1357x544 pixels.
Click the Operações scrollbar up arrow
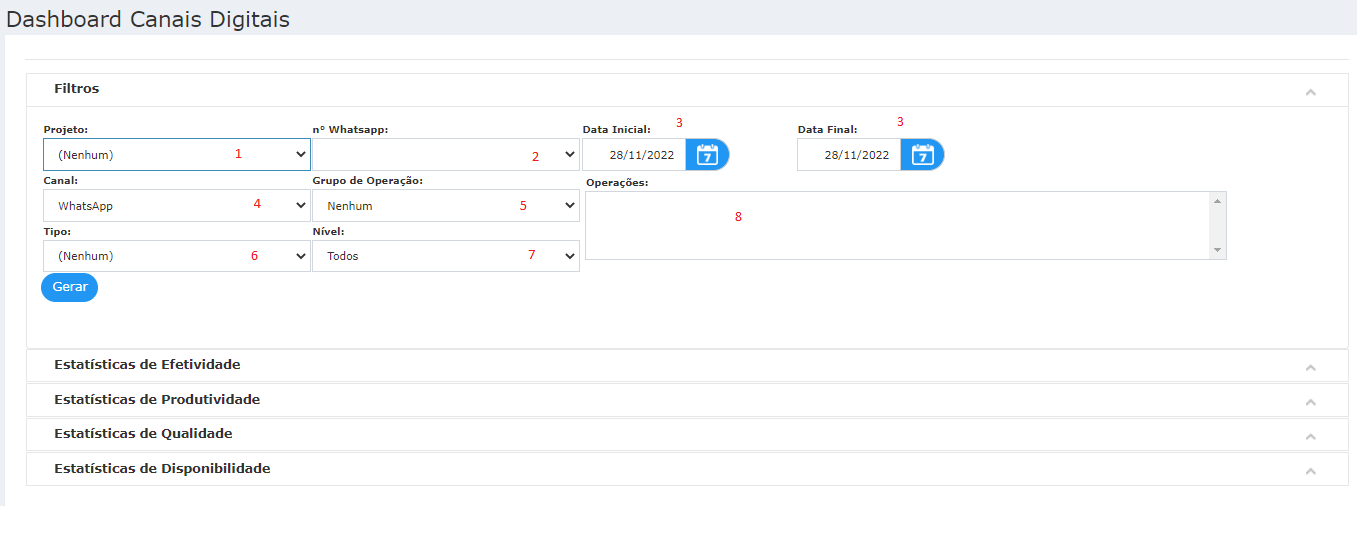(1217, 201)
